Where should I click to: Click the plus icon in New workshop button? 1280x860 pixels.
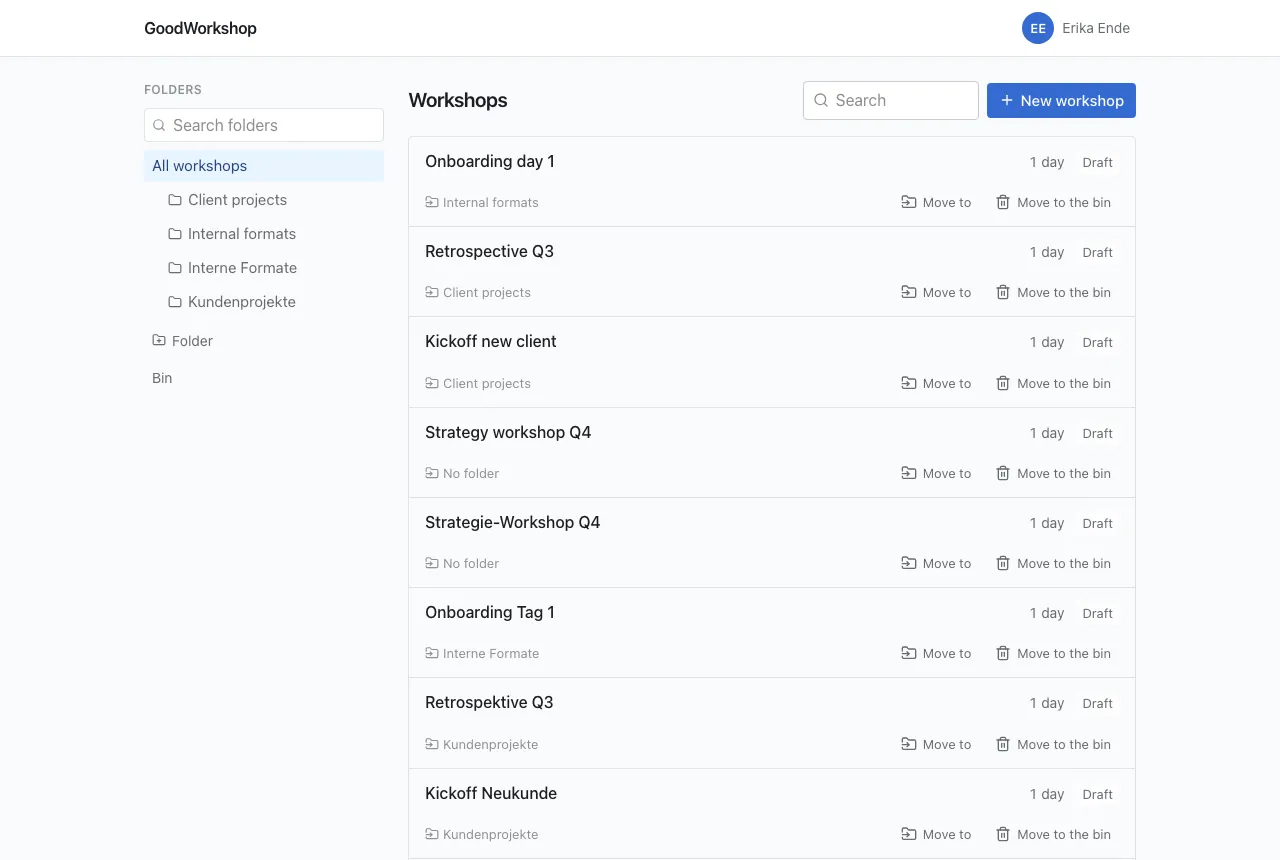(x=1007, y=100)
